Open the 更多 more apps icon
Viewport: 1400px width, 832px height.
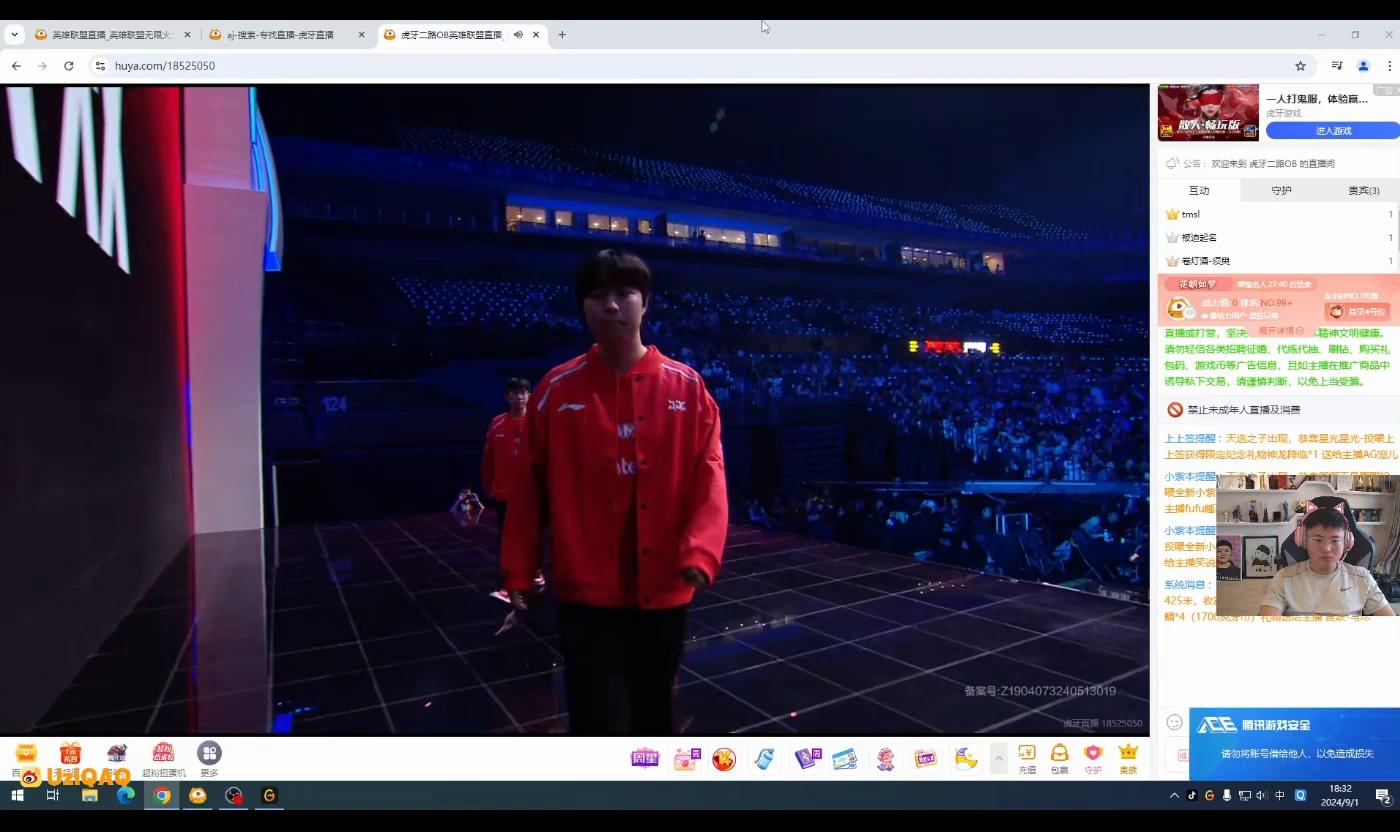tap(209, 759)
